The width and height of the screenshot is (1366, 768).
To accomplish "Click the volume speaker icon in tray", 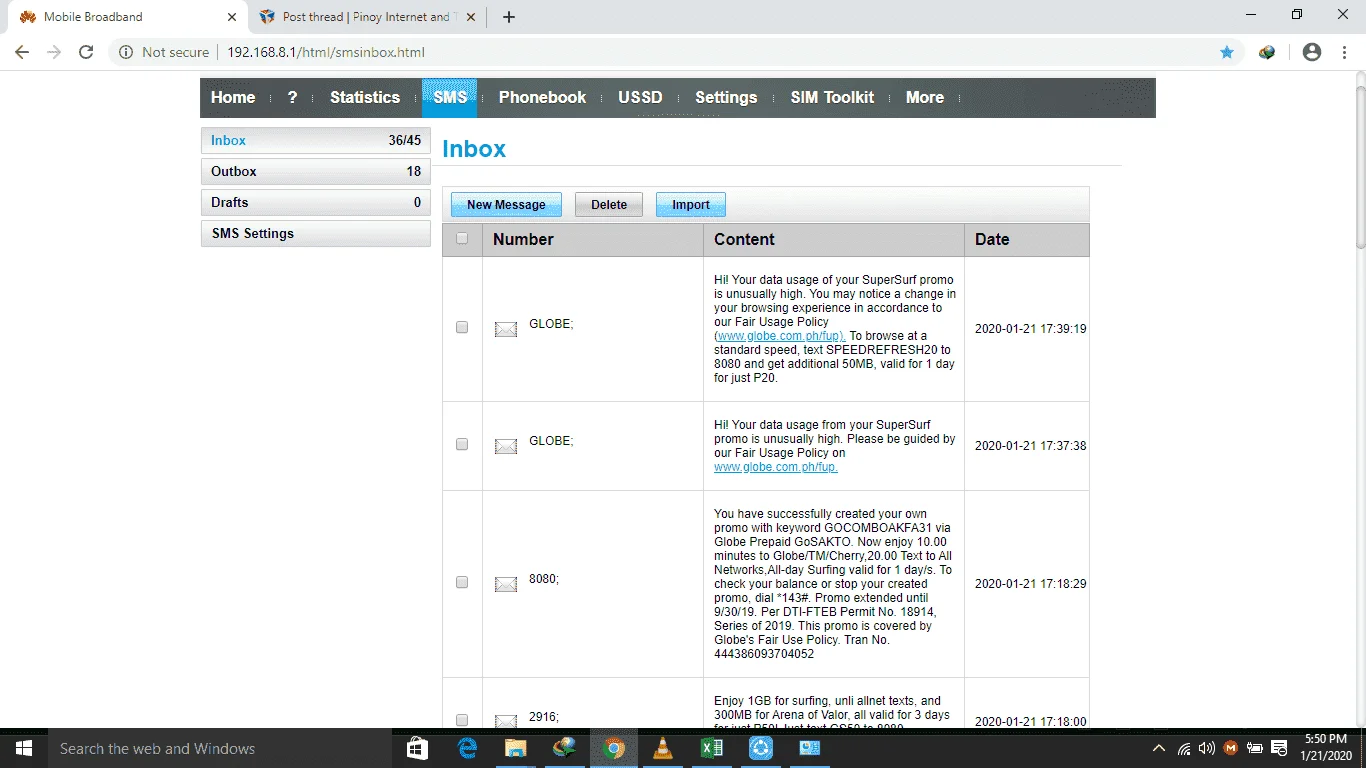I will click(x=1206, y=748).
